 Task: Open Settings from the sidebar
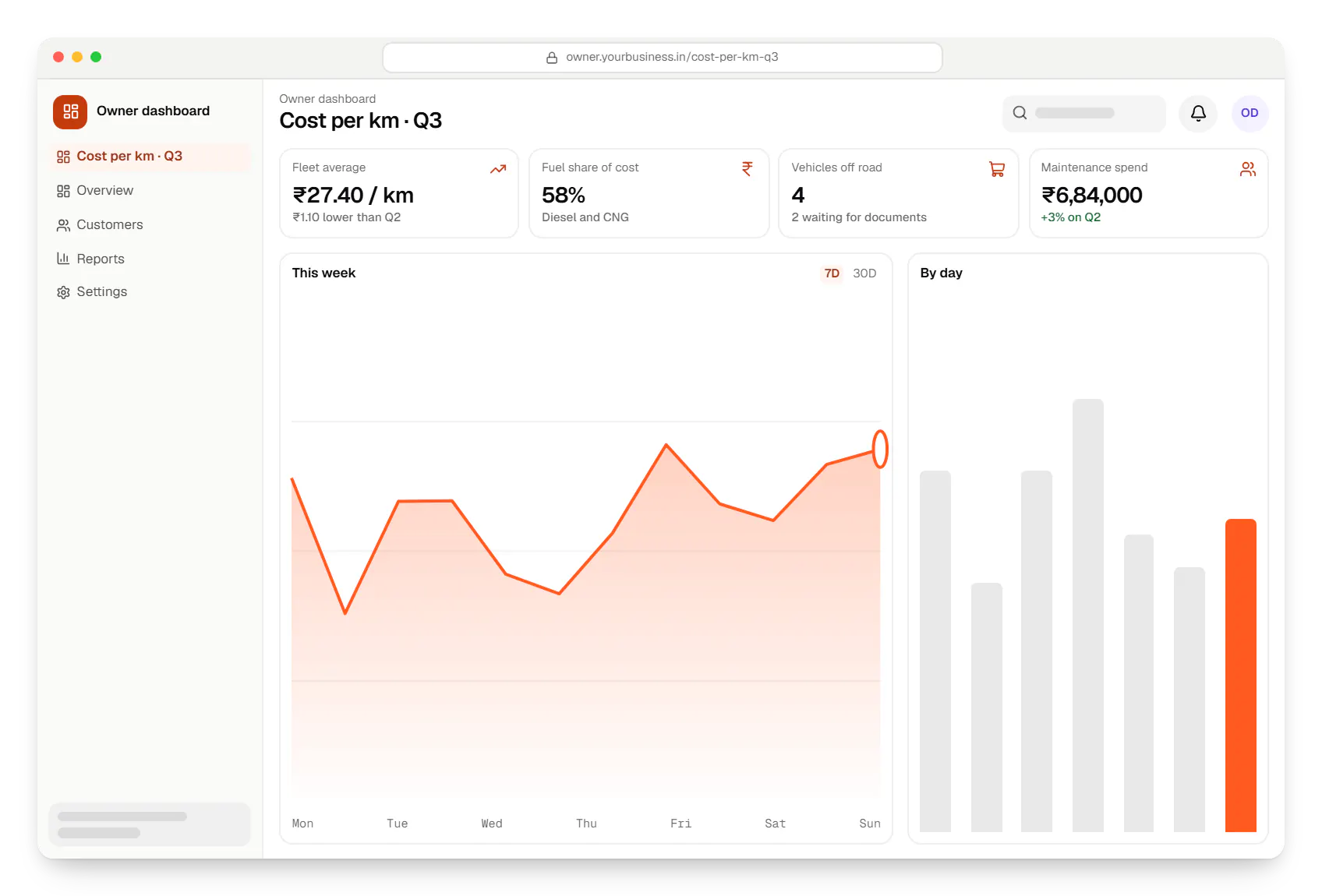tap(150, 292)
